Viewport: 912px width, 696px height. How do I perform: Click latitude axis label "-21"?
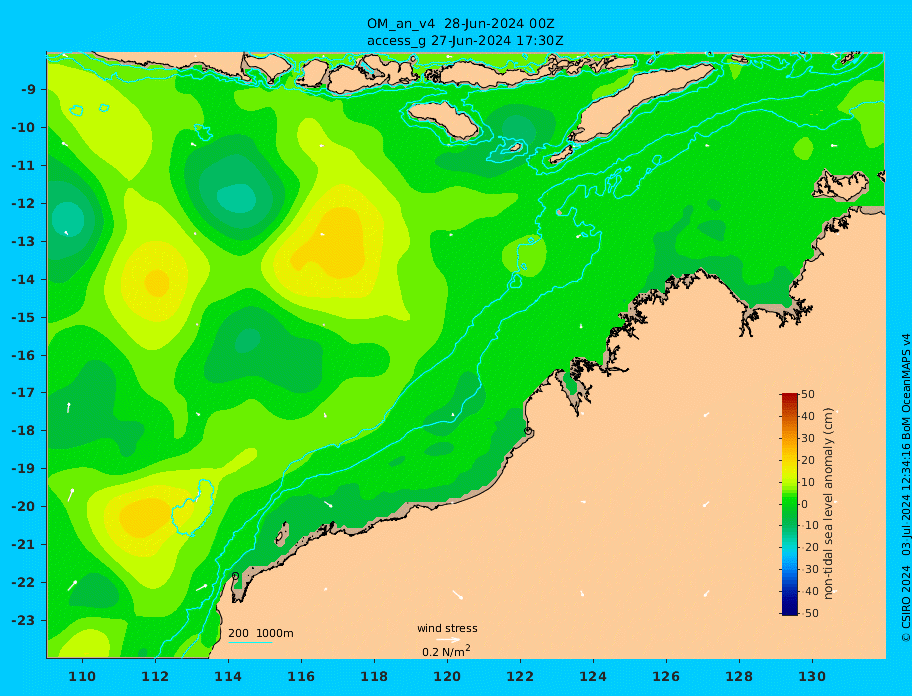[x=23, y=544]
